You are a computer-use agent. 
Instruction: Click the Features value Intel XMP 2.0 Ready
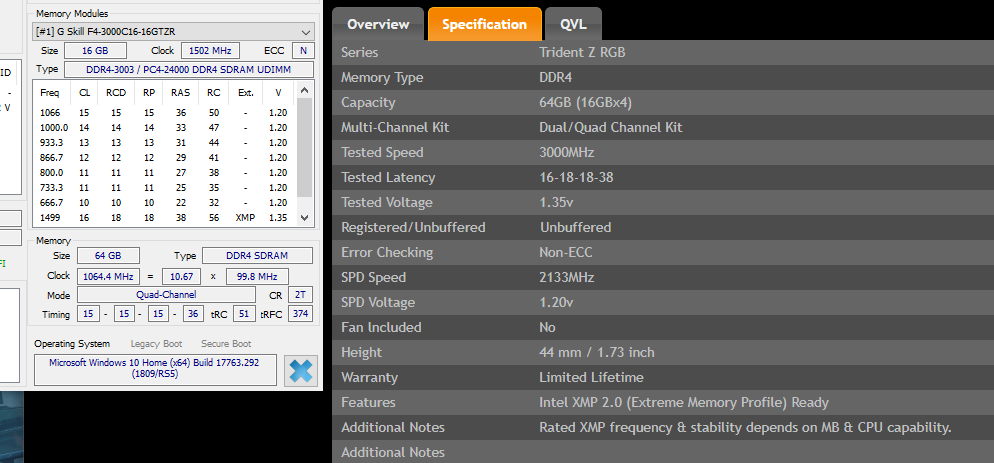tap(683, 403)
